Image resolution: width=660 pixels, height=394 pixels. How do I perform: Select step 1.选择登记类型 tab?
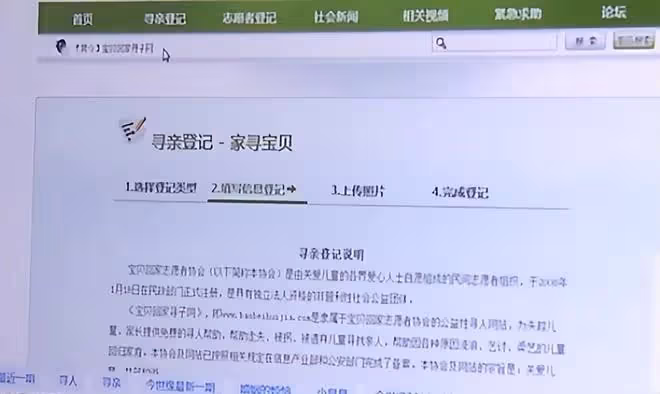coord(161,187)
